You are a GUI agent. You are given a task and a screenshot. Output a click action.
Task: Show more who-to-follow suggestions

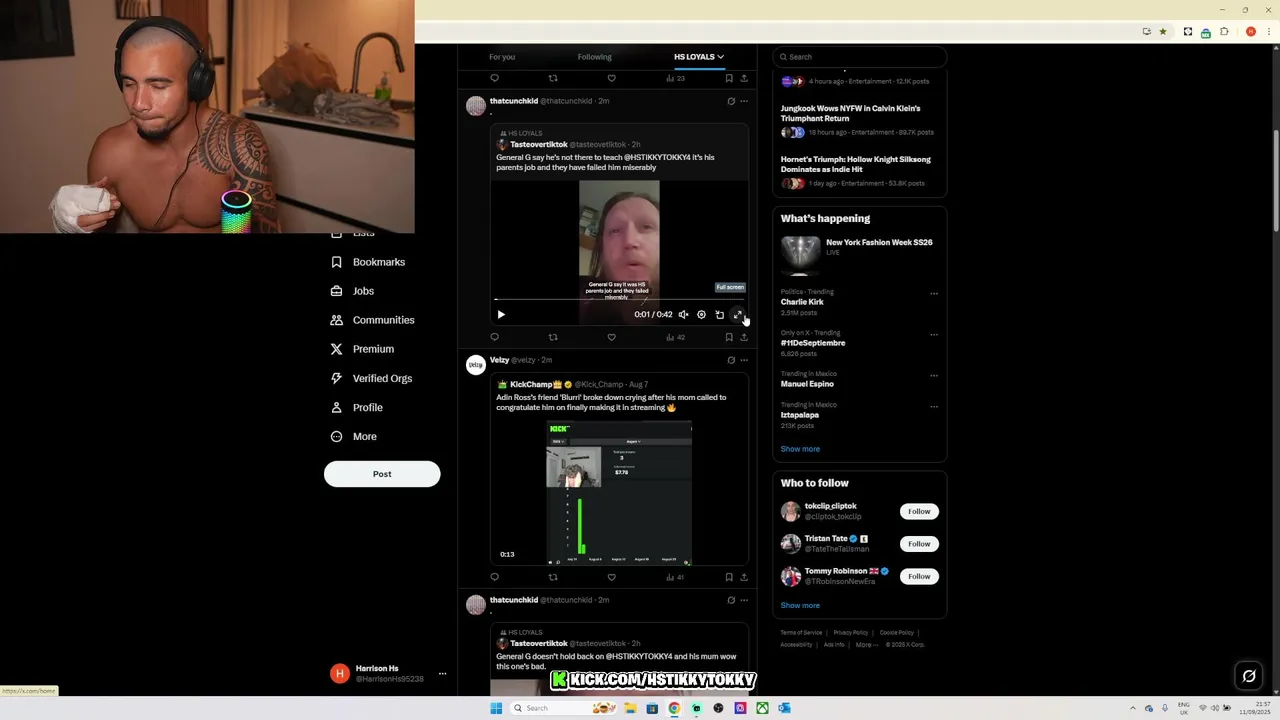point(800,605)
